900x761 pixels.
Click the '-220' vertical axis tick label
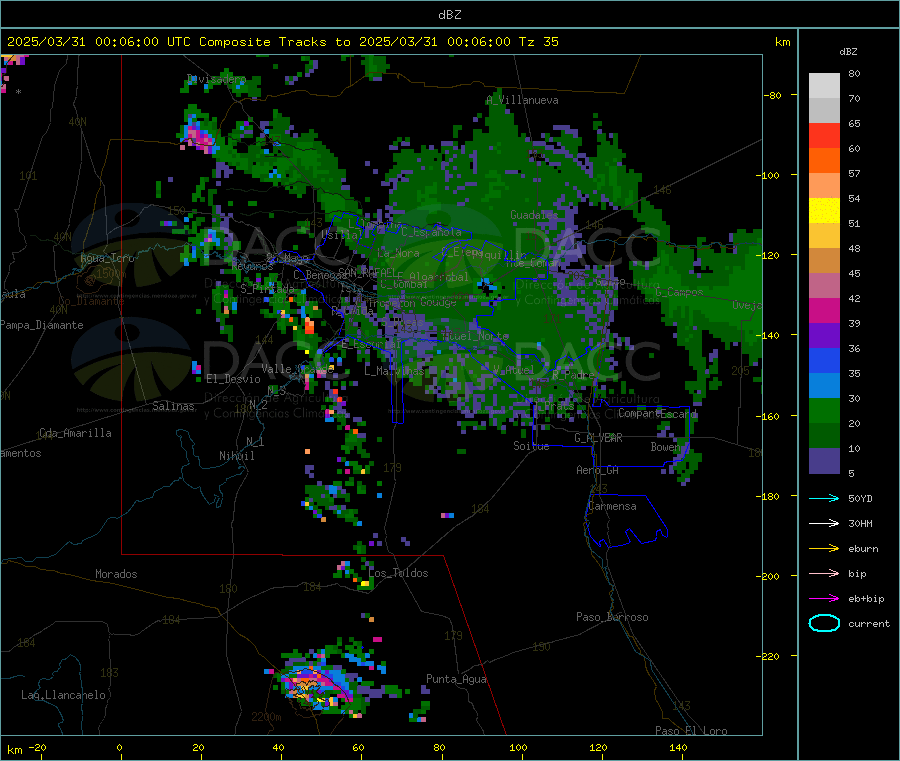(770, 657)
